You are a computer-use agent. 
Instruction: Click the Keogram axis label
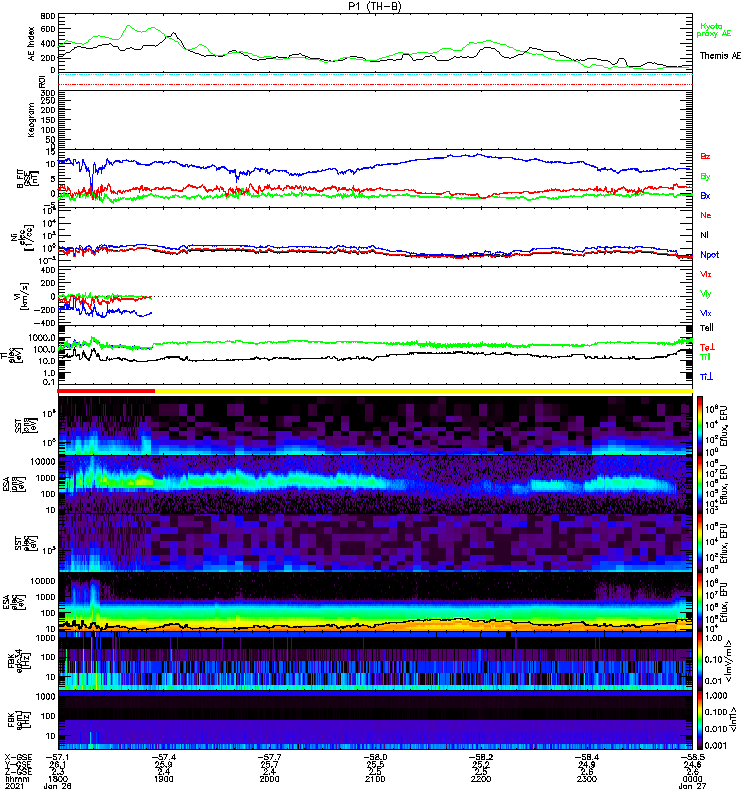(x=32, y=120)
